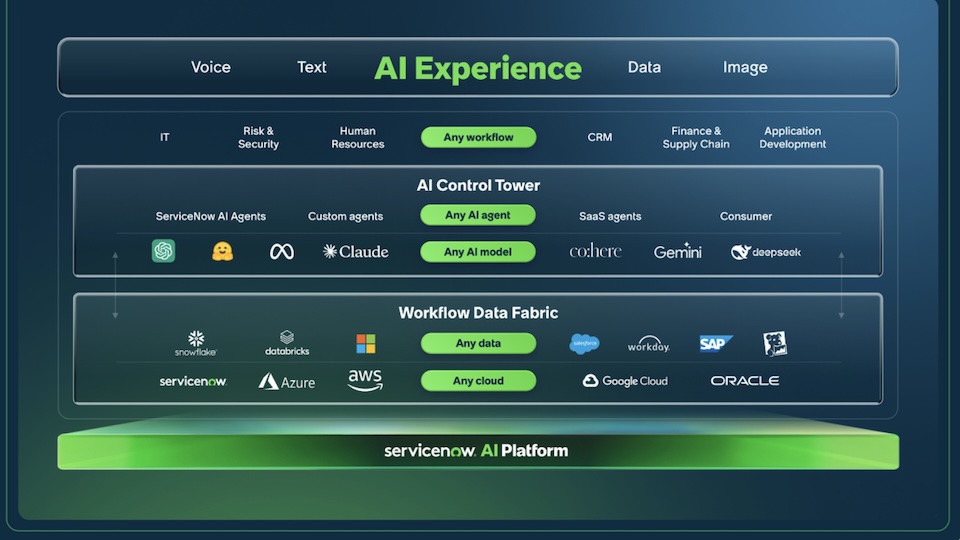Click the Meta infinity logo
This screenshot has width=960, height=540.
[x=282, y=252]
